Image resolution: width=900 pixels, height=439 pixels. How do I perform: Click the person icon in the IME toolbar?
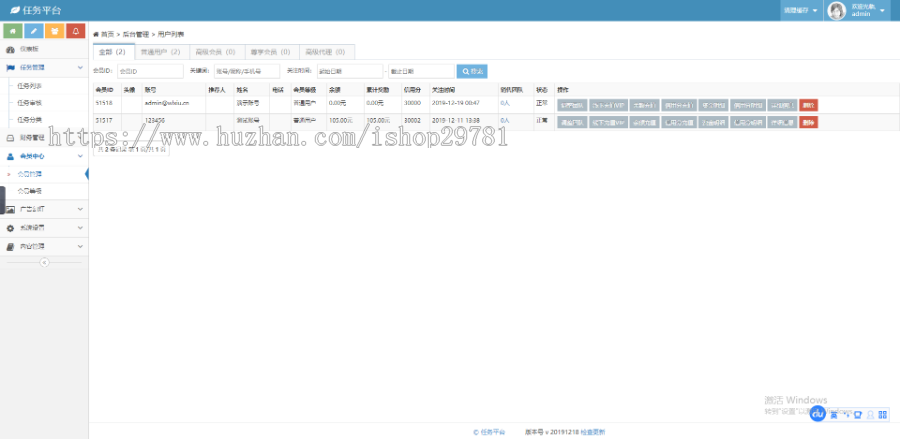click(x=870, y=414)
